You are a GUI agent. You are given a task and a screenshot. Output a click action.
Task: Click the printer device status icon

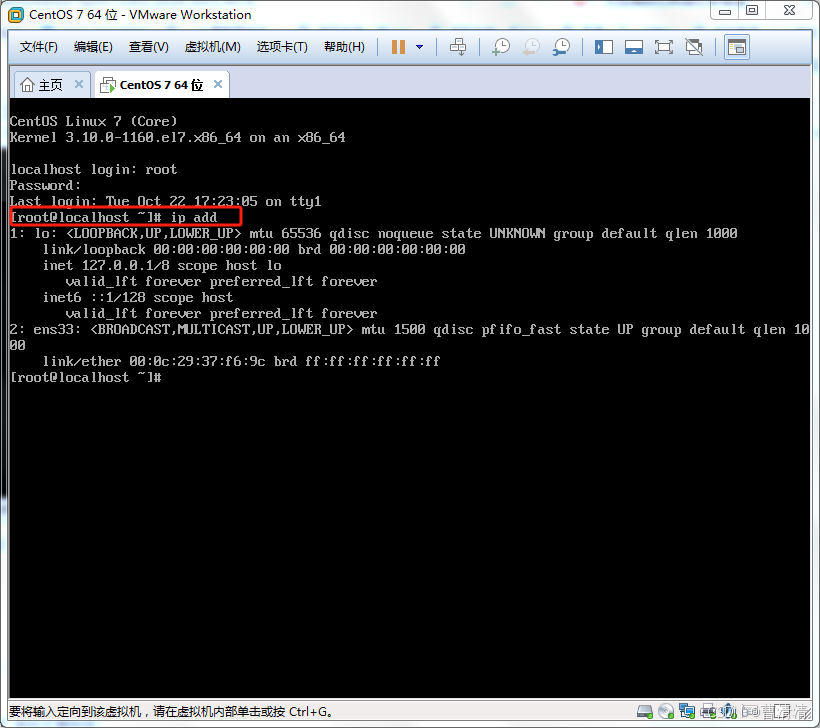click(707, 711)
